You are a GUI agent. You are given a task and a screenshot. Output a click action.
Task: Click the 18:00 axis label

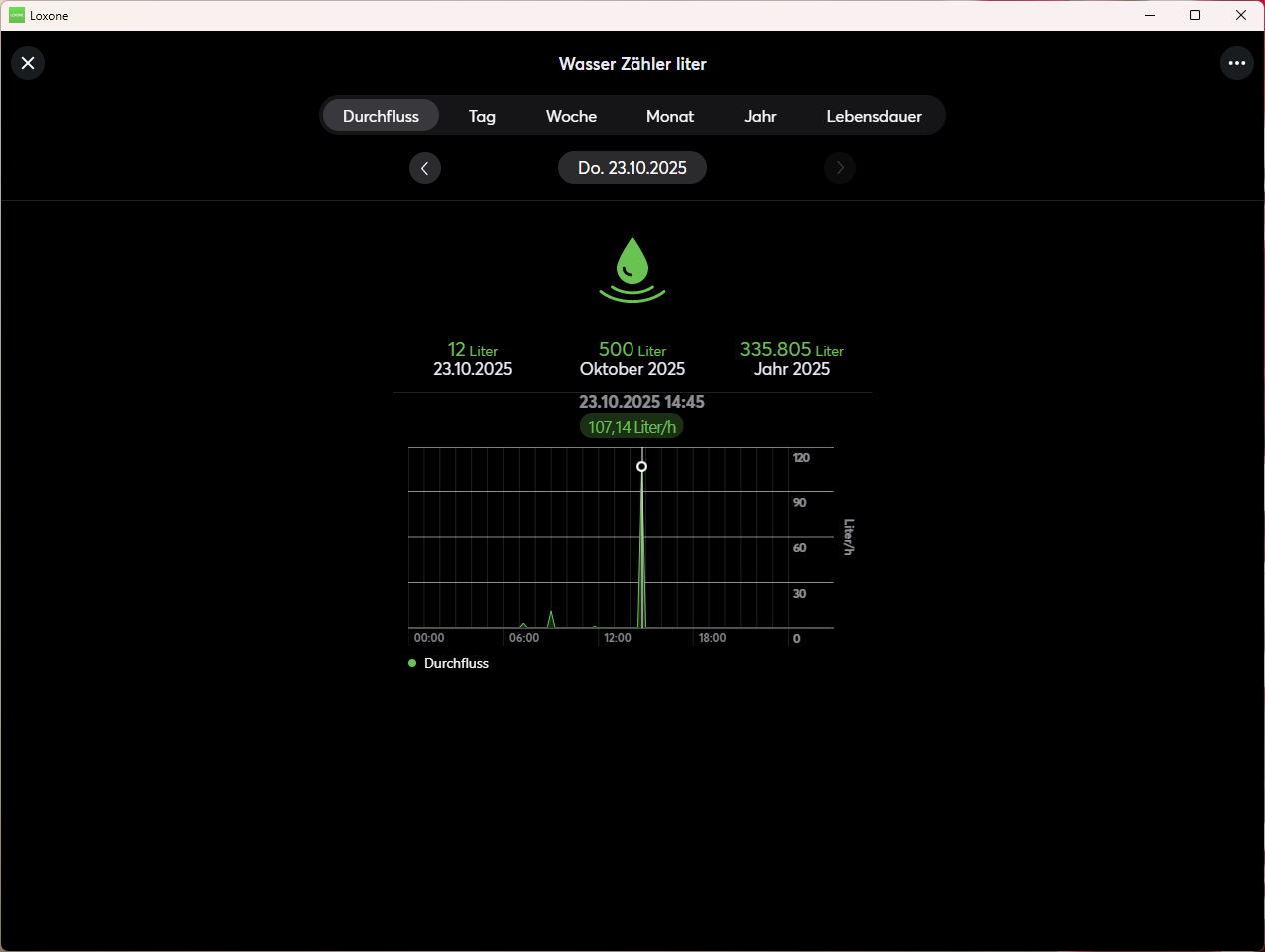(712, 638)
